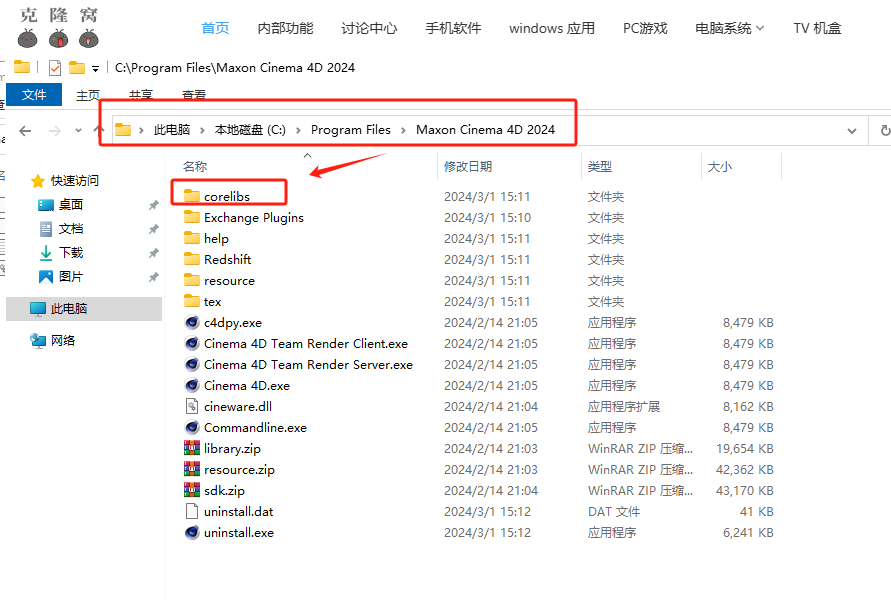This screenshot has width=891, height=606.
Task: Click the c4dpy.exe application icon
Action: pyautogui.click(x=192, y=322)
